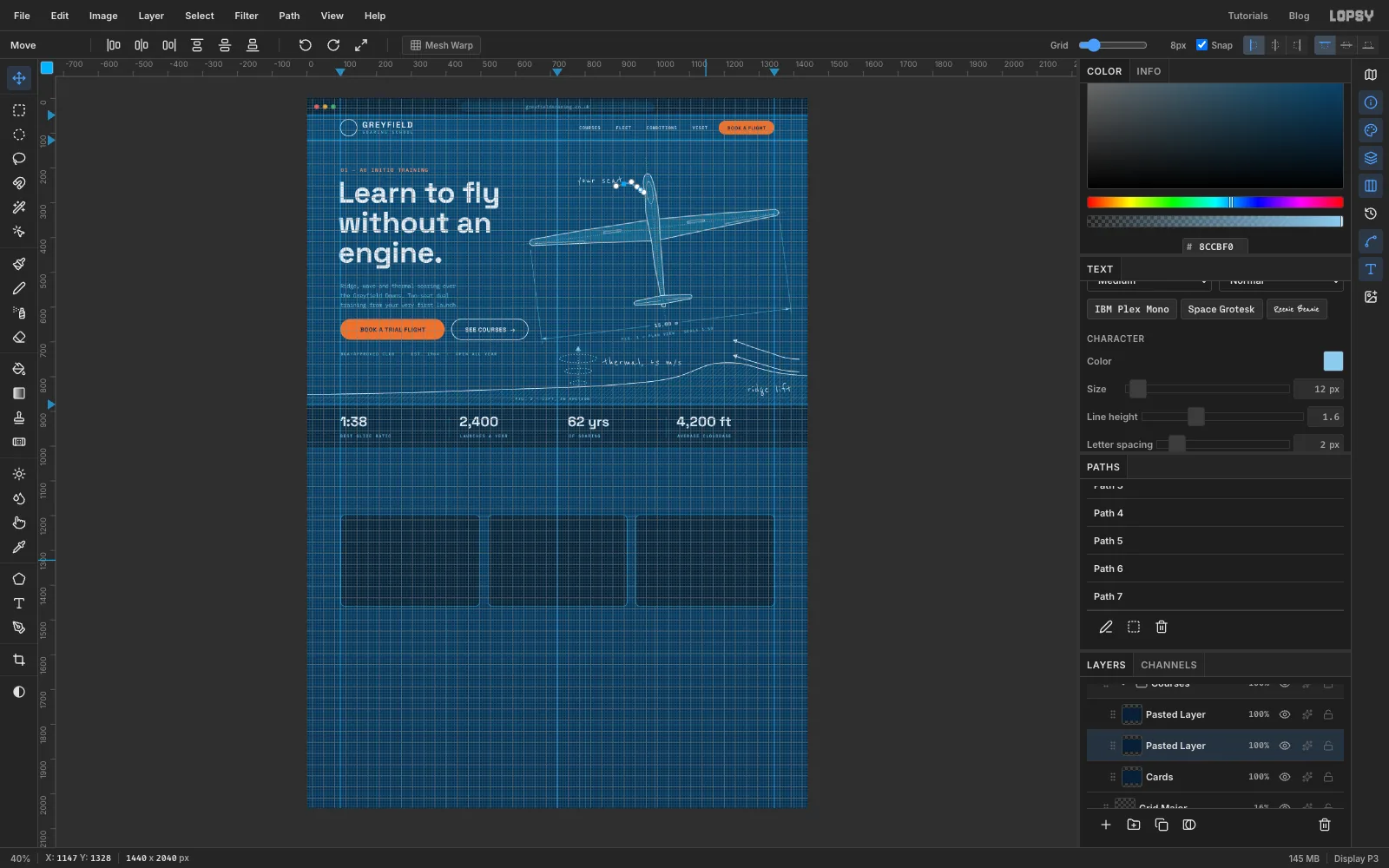Select the Paint Bucket tool
The width and height of the screenshot is (1389, 868).
[x=19, y=369]
